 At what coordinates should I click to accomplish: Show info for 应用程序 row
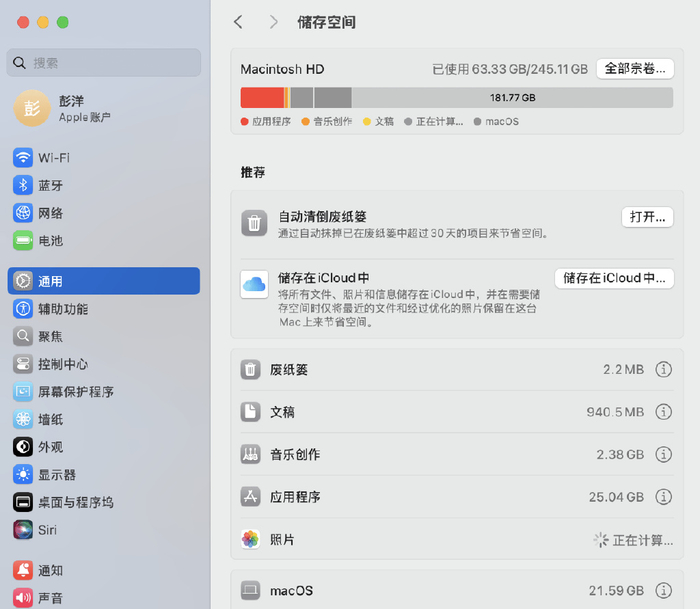pyautogui.click(x=663, y=496)
